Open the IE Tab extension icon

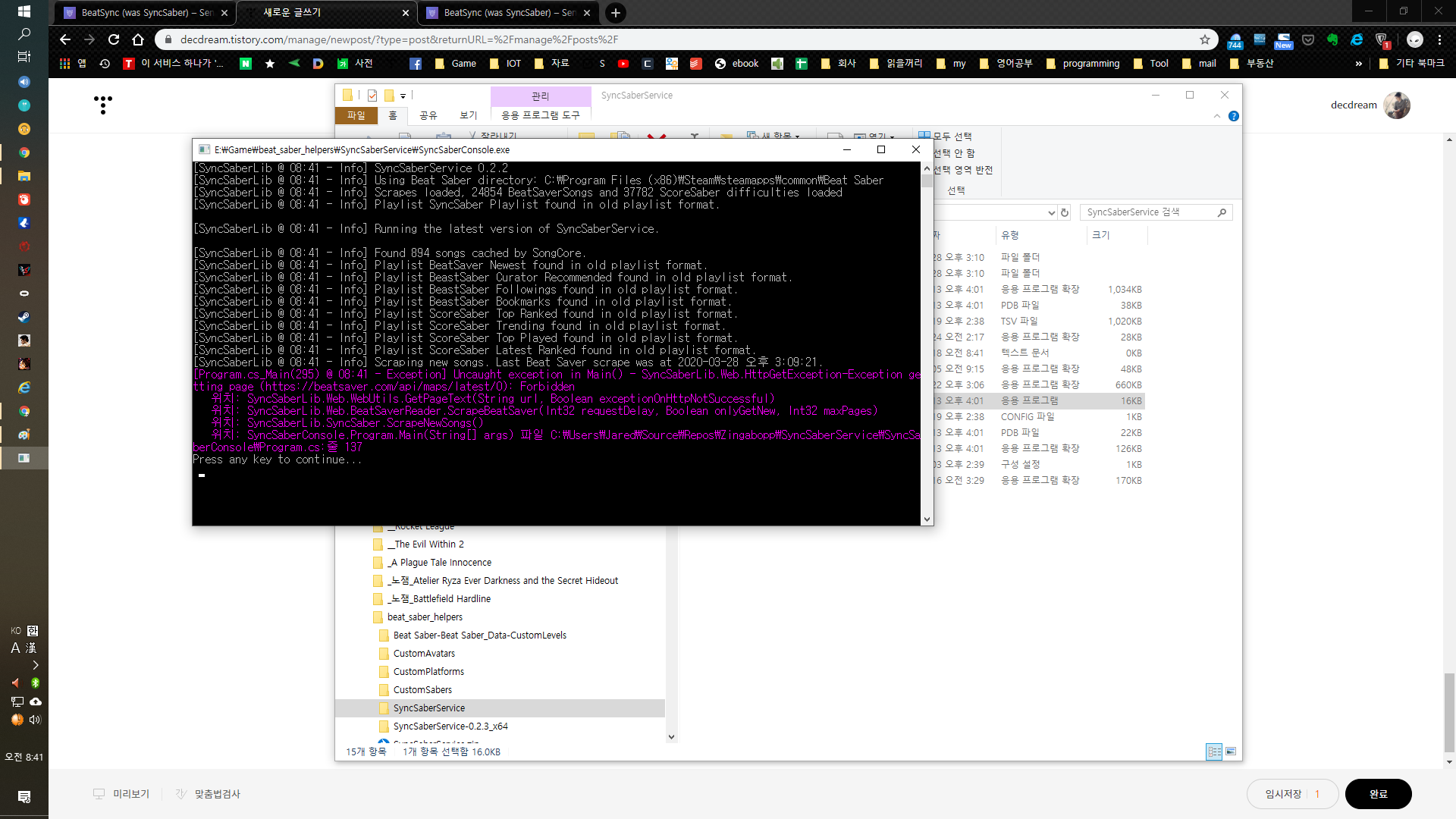(x=1357, y=39)
